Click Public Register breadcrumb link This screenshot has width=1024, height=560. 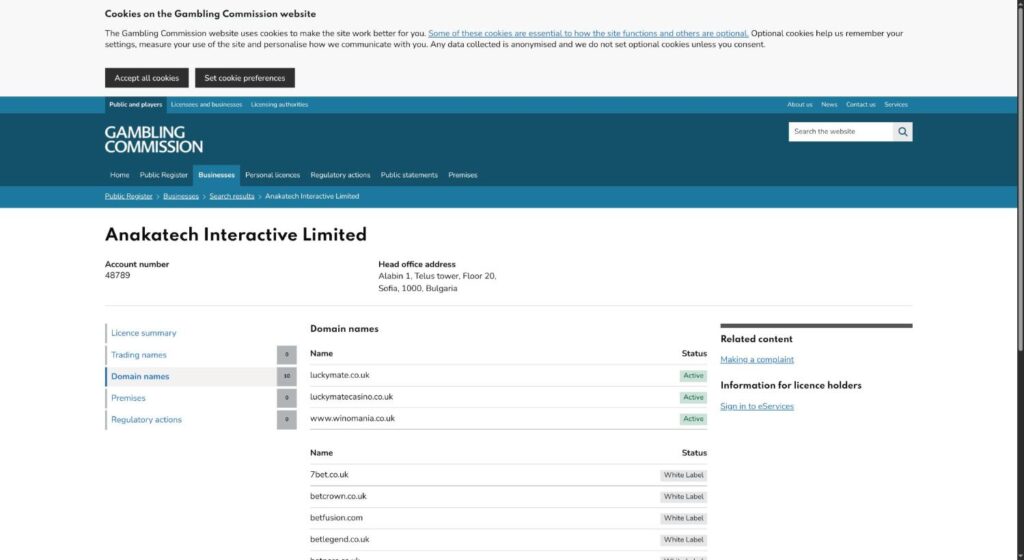[129, 196]
